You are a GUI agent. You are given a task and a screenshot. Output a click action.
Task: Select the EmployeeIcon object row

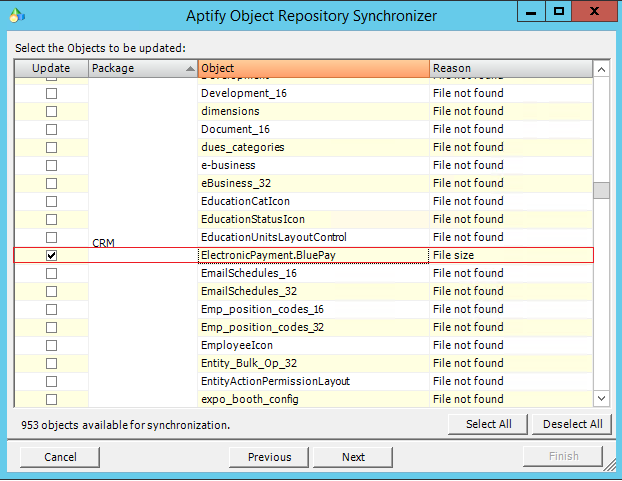[313, 345]
